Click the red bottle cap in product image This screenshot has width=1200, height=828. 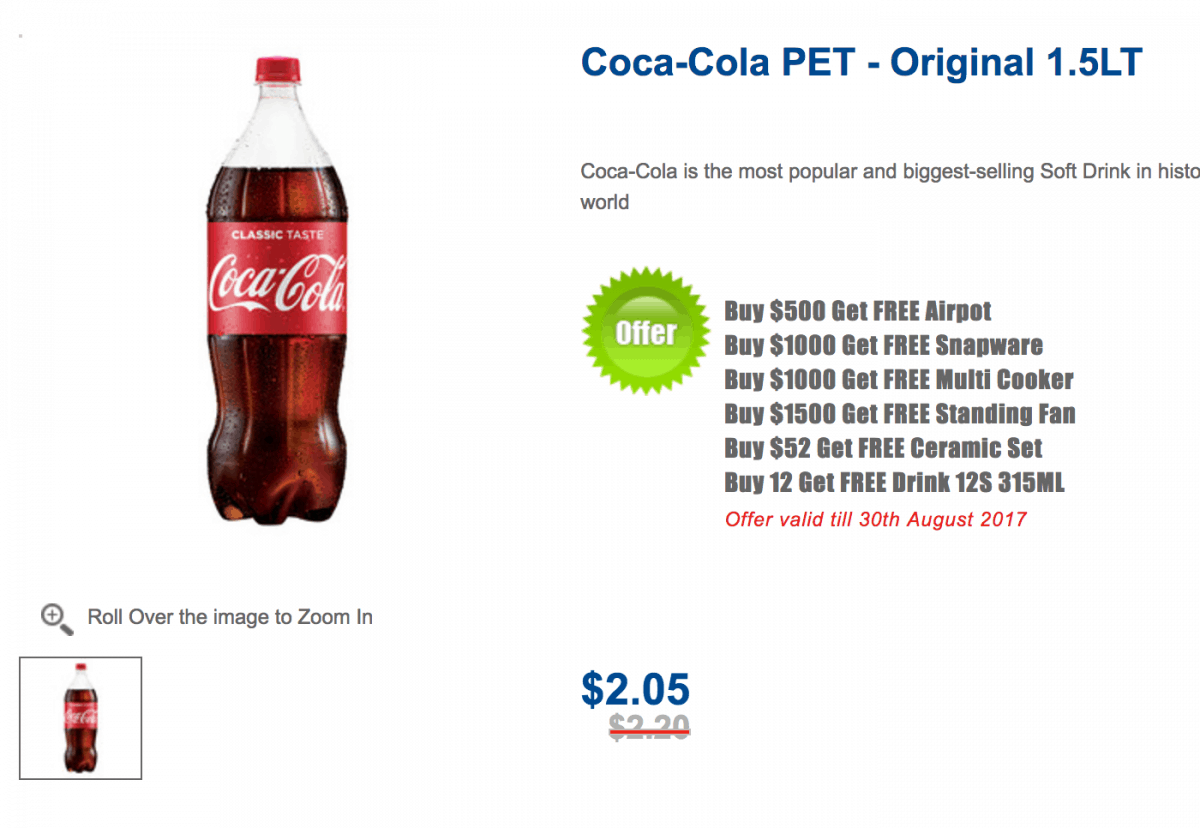click(x=279, y=69)
